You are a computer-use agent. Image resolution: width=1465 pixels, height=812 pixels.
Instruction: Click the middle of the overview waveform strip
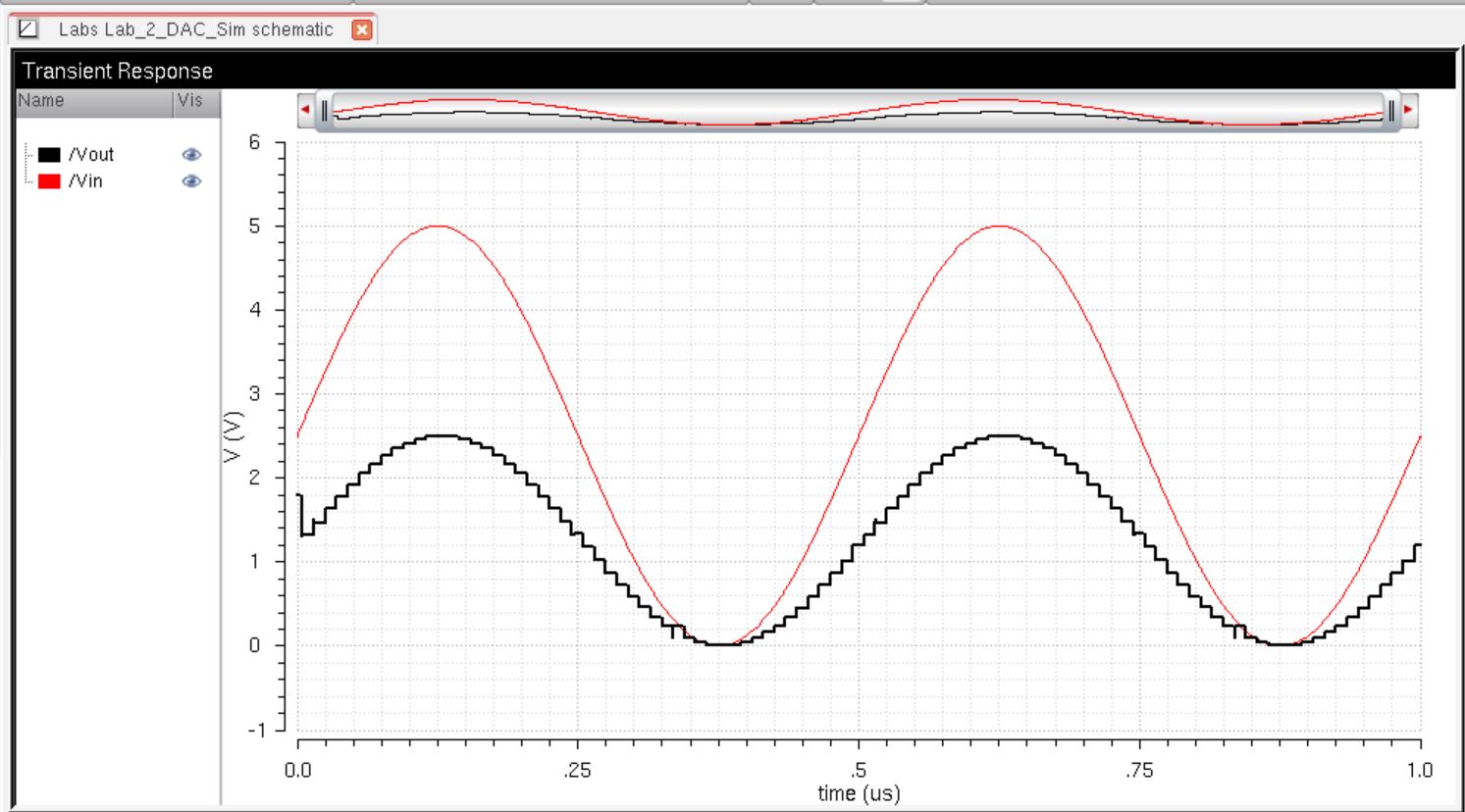click(858, 110)
